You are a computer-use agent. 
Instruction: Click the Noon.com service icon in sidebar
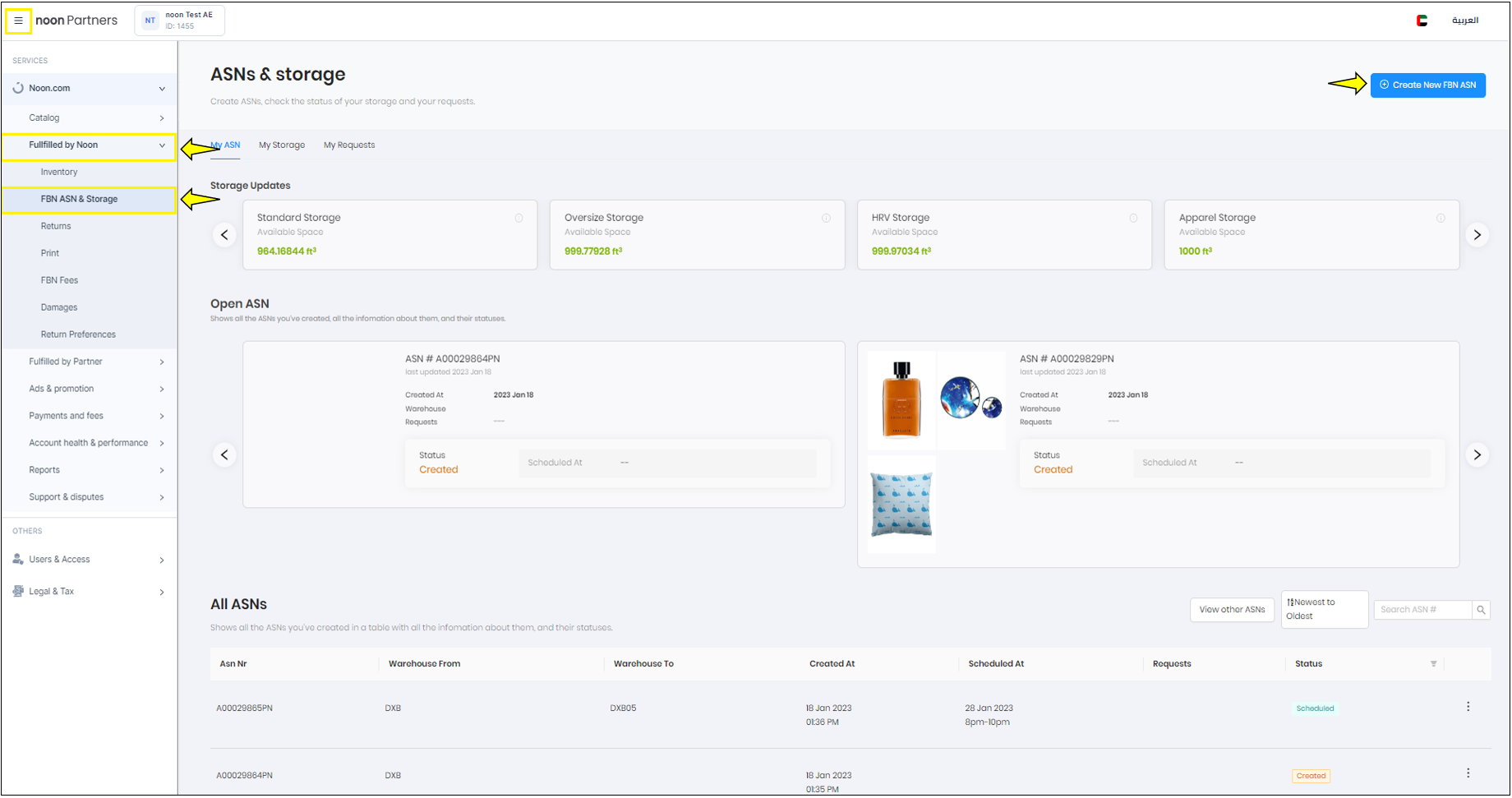17,88
